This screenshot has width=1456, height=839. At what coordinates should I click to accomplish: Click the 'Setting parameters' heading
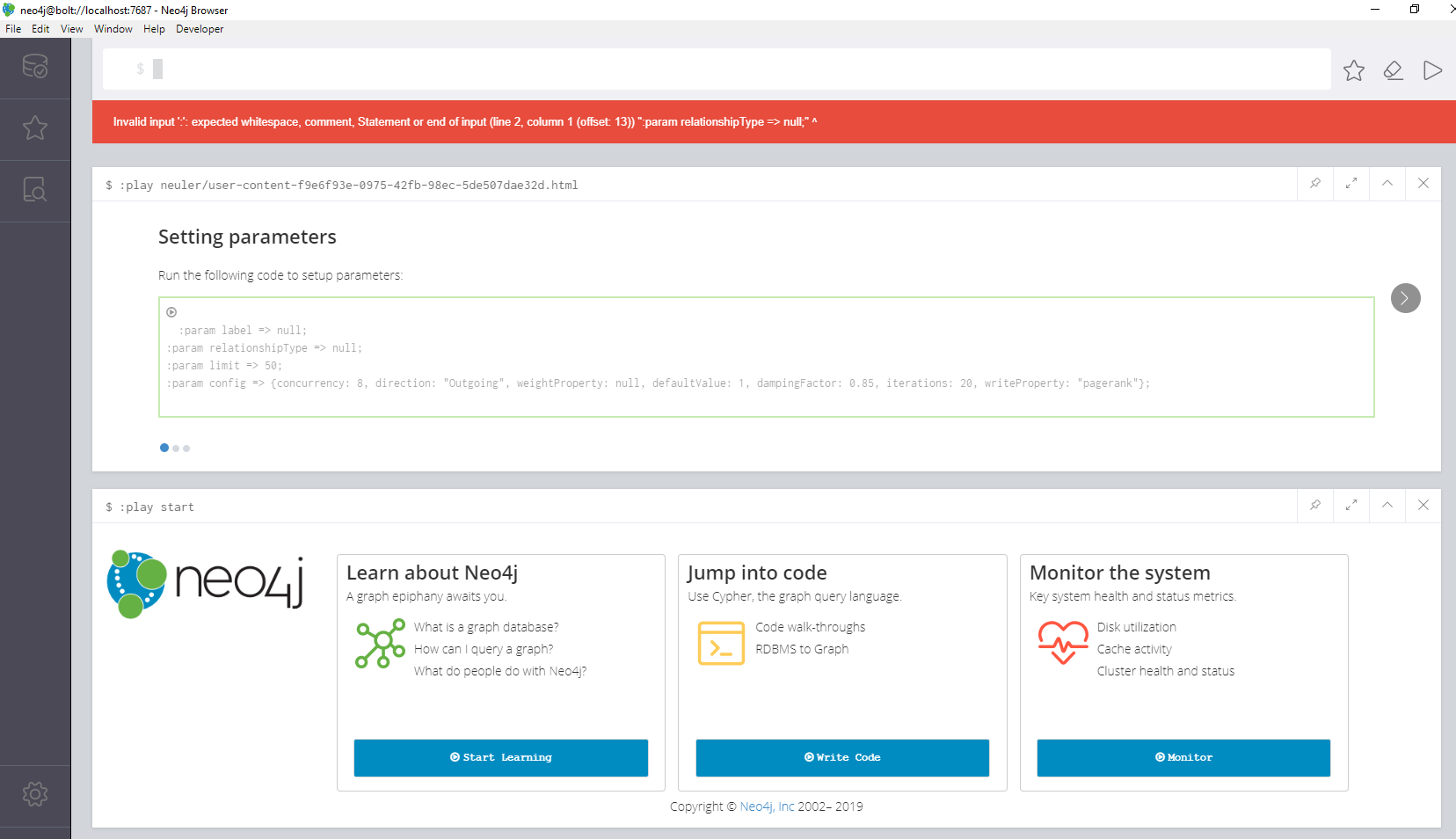point(247,237)
